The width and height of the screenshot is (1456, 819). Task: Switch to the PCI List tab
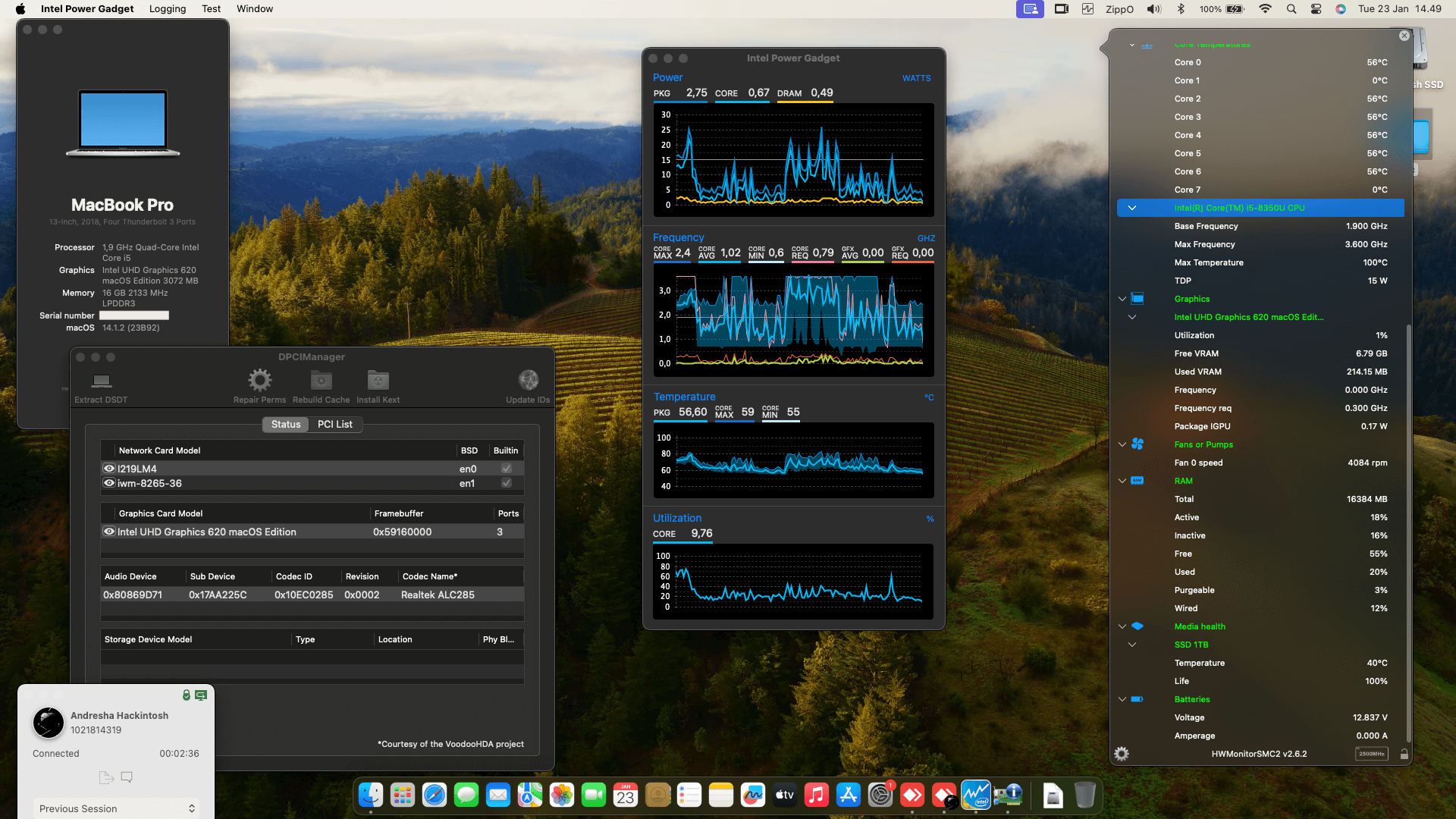pos(334,424)
